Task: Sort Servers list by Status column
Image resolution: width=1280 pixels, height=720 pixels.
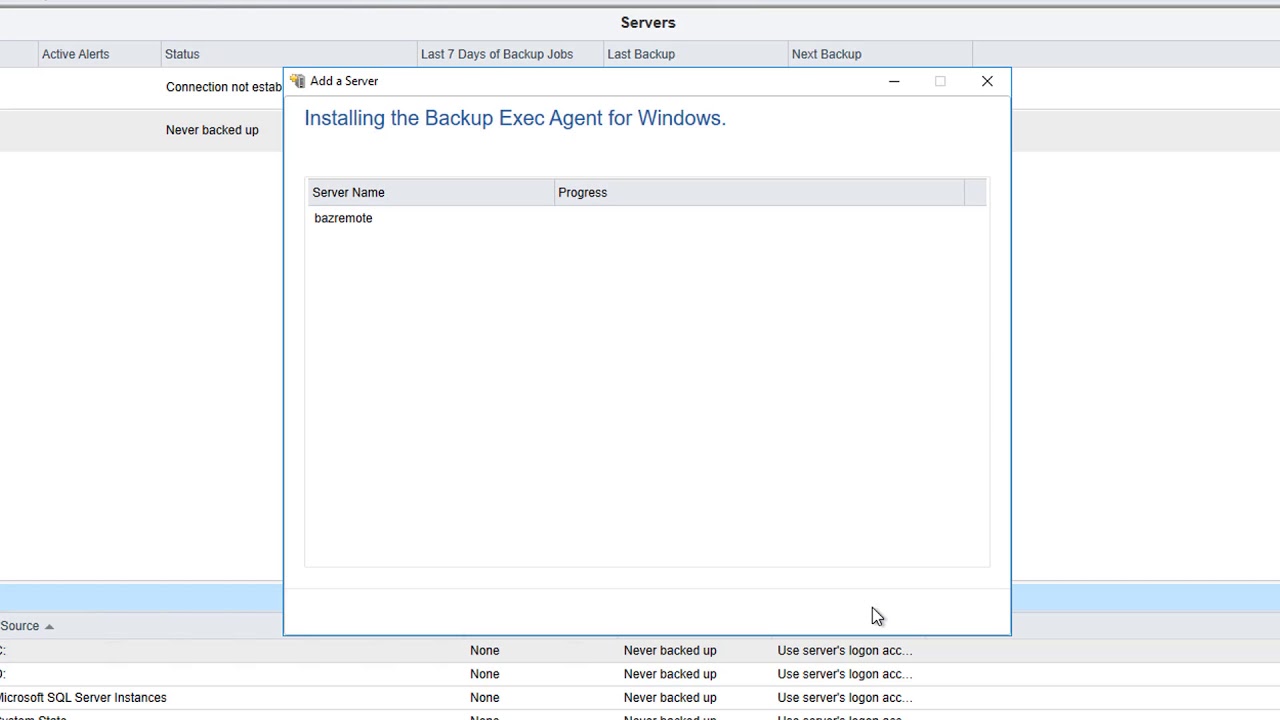Action: coord(288,54)
